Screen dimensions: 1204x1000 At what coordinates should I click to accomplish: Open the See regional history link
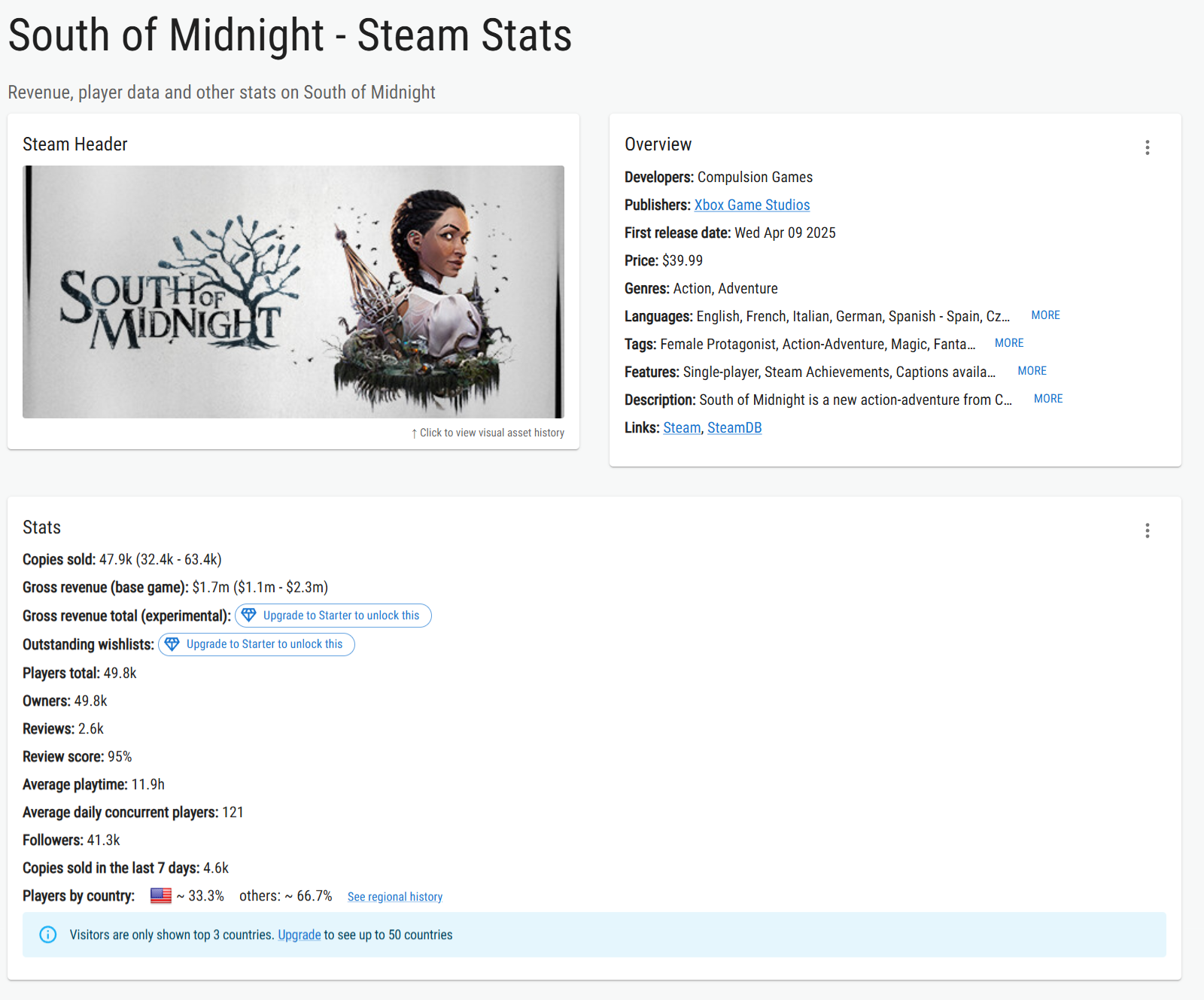[x=395, y=896]
